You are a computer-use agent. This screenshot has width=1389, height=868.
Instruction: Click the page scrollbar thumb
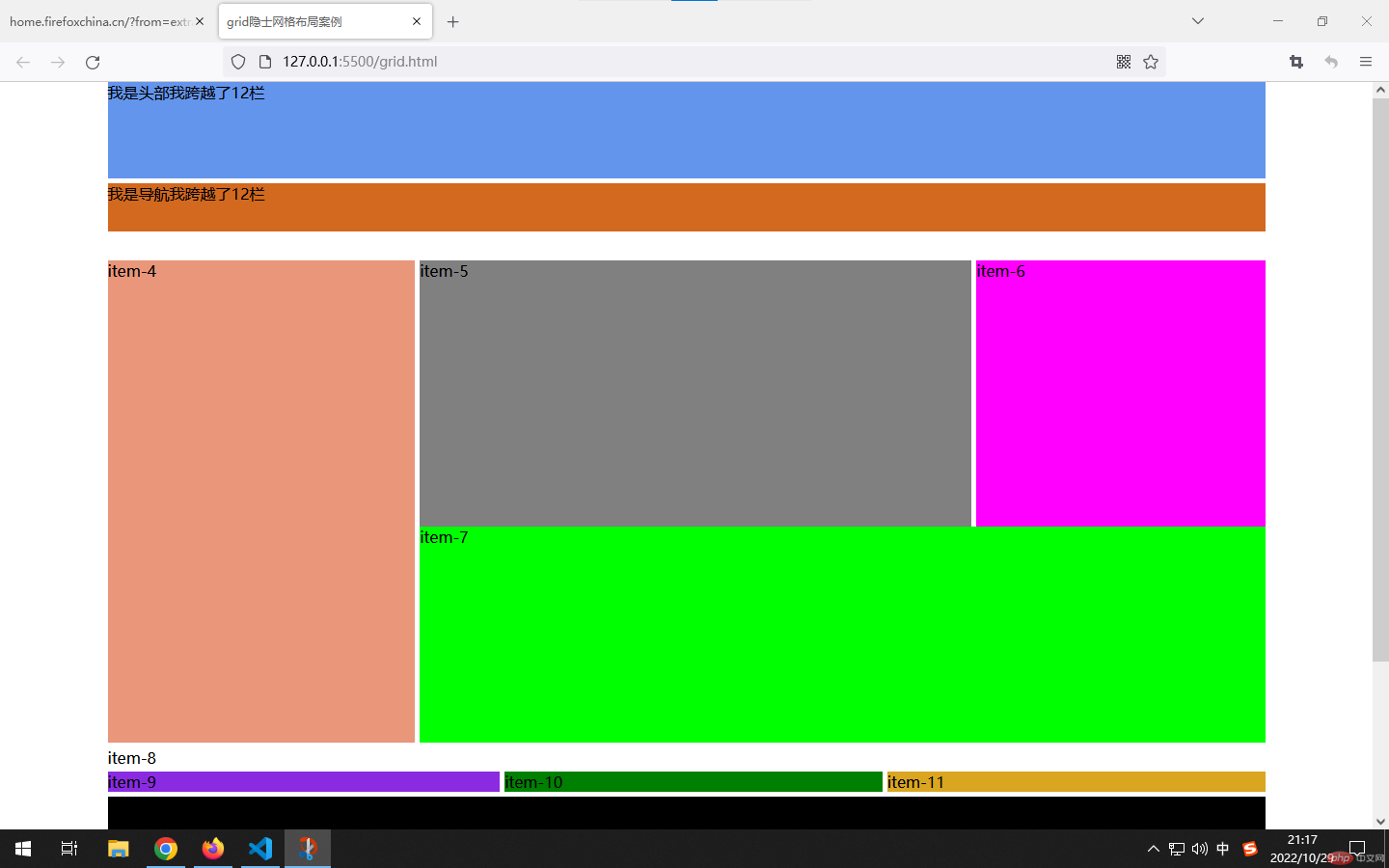(x=1380, y=379)
